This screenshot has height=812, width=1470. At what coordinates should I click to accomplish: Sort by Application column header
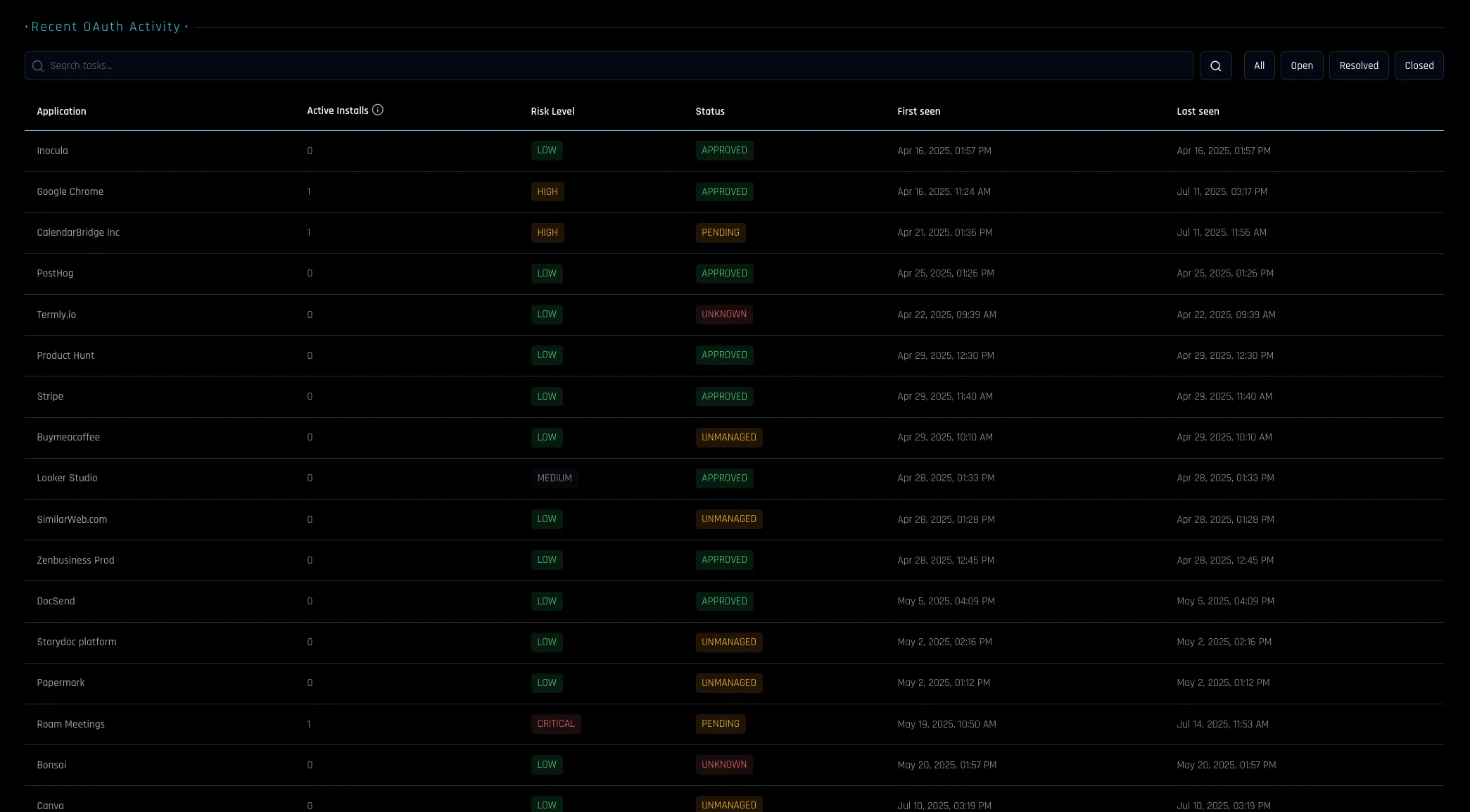tap(61, 111)
